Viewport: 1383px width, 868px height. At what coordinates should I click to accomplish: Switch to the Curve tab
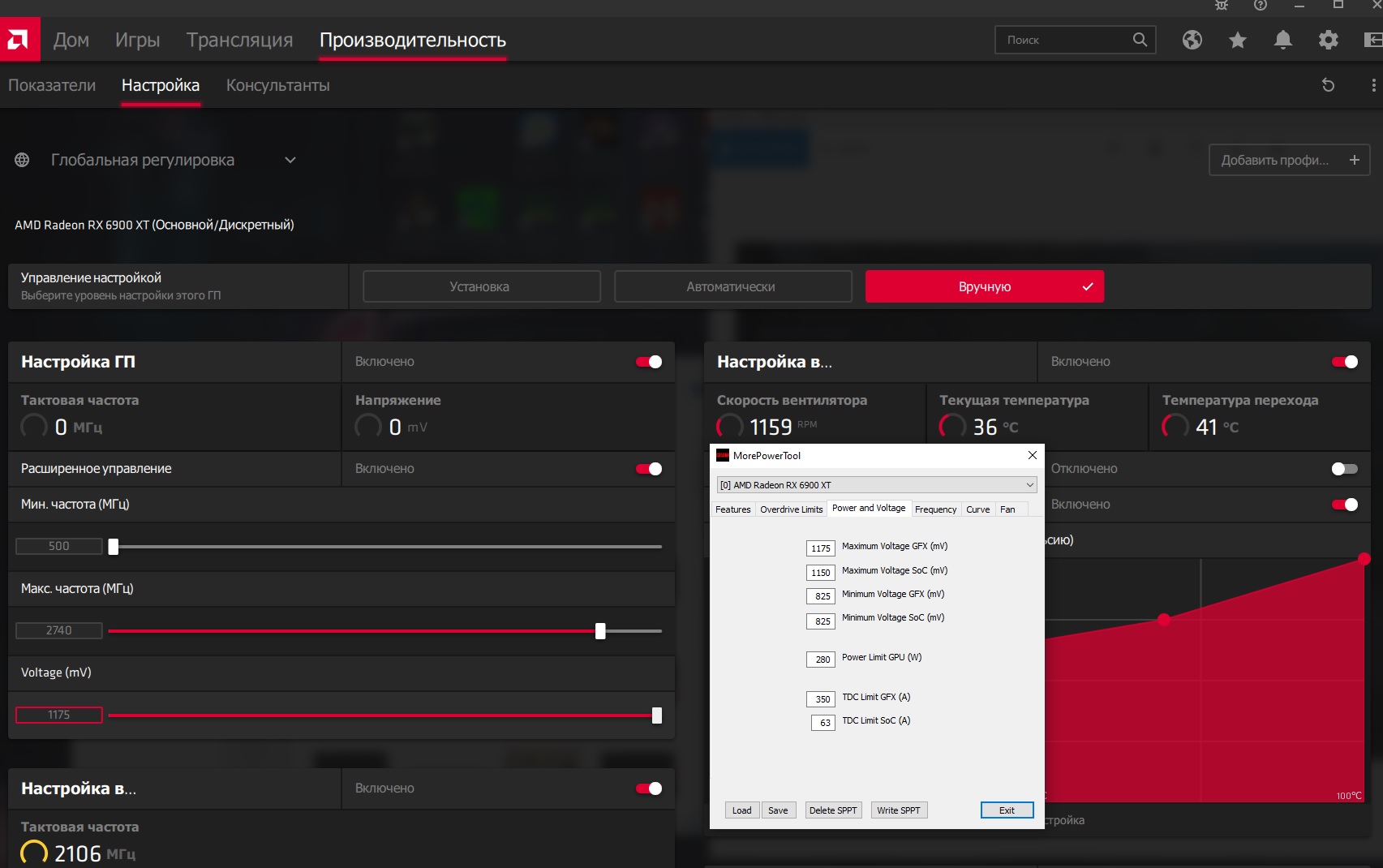pos(977,509)
